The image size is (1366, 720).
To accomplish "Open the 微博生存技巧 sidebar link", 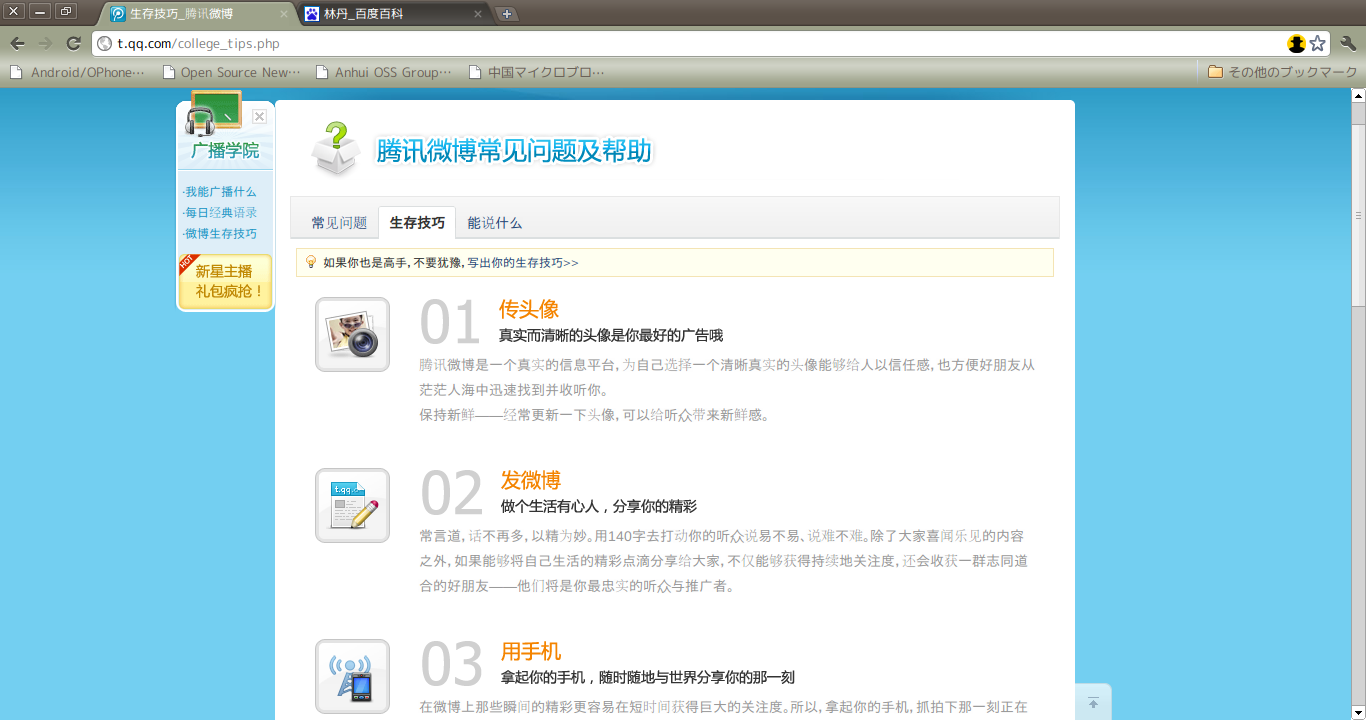I will point(220,234).
